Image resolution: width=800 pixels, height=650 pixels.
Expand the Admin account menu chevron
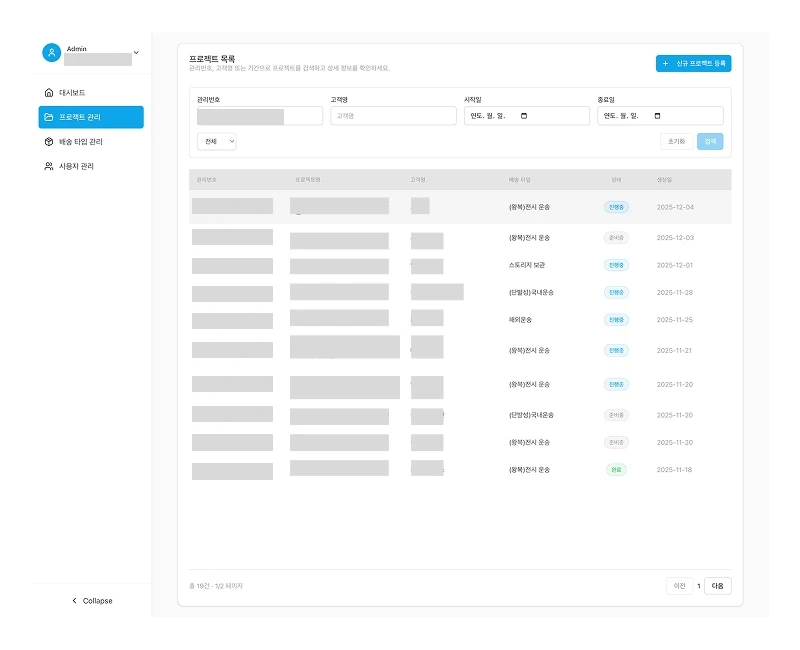click(136, 53)
